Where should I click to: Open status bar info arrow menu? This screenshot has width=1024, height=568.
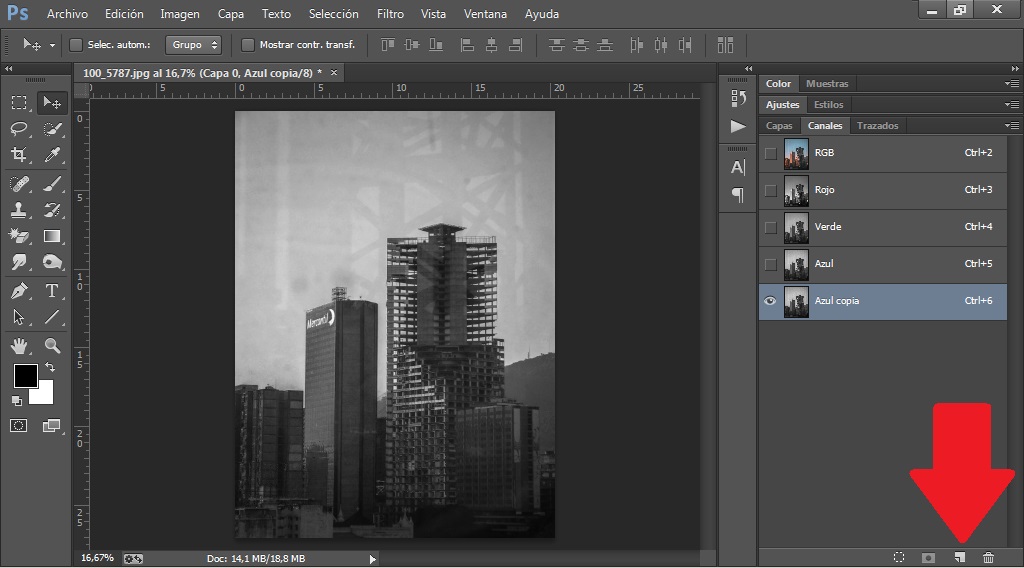point(372,559)
